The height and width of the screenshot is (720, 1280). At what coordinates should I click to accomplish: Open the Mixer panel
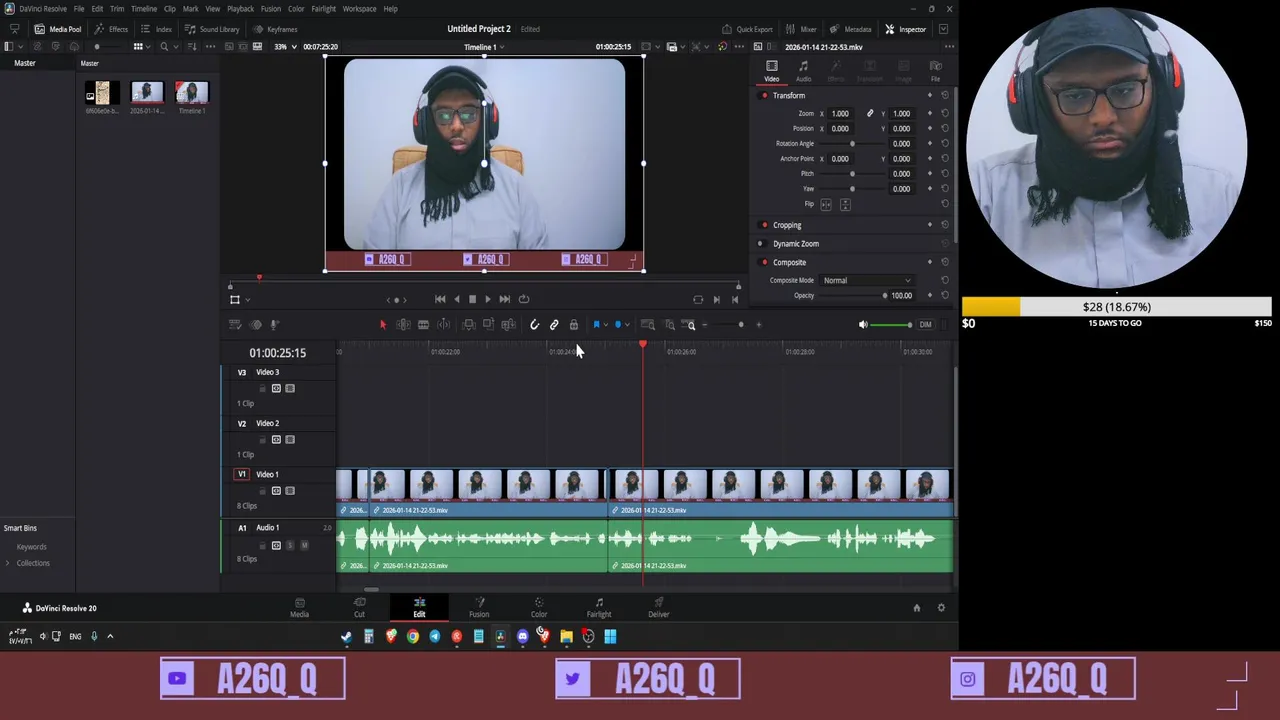point(801,29)
